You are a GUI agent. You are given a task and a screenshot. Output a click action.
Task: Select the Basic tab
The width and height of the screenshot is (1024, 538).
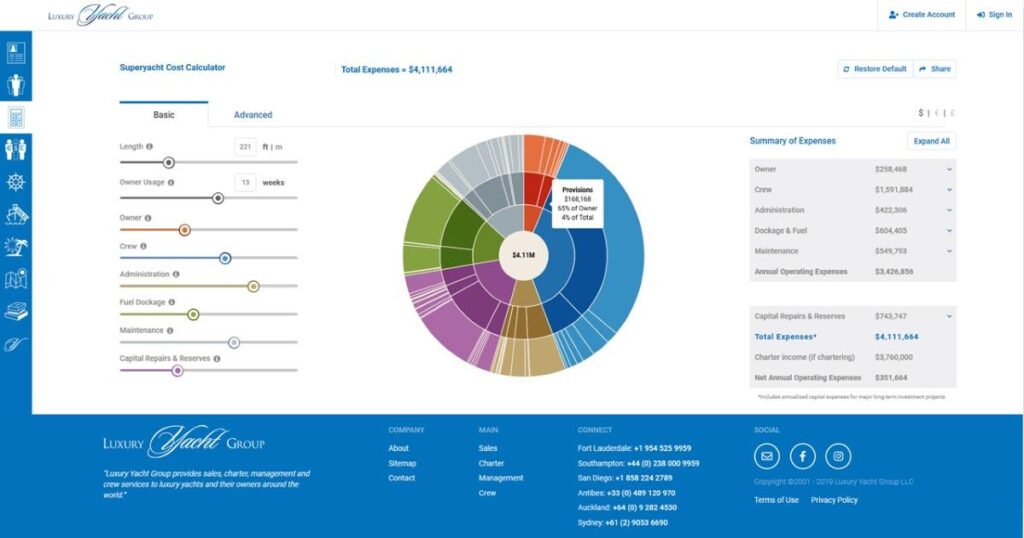(163, 115)
